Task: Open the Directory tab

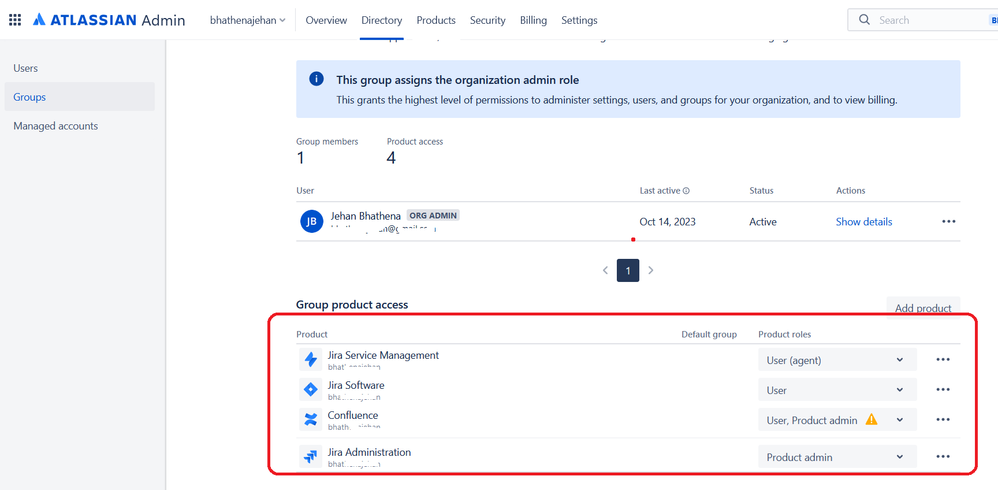Action: [x=382, y=20]
